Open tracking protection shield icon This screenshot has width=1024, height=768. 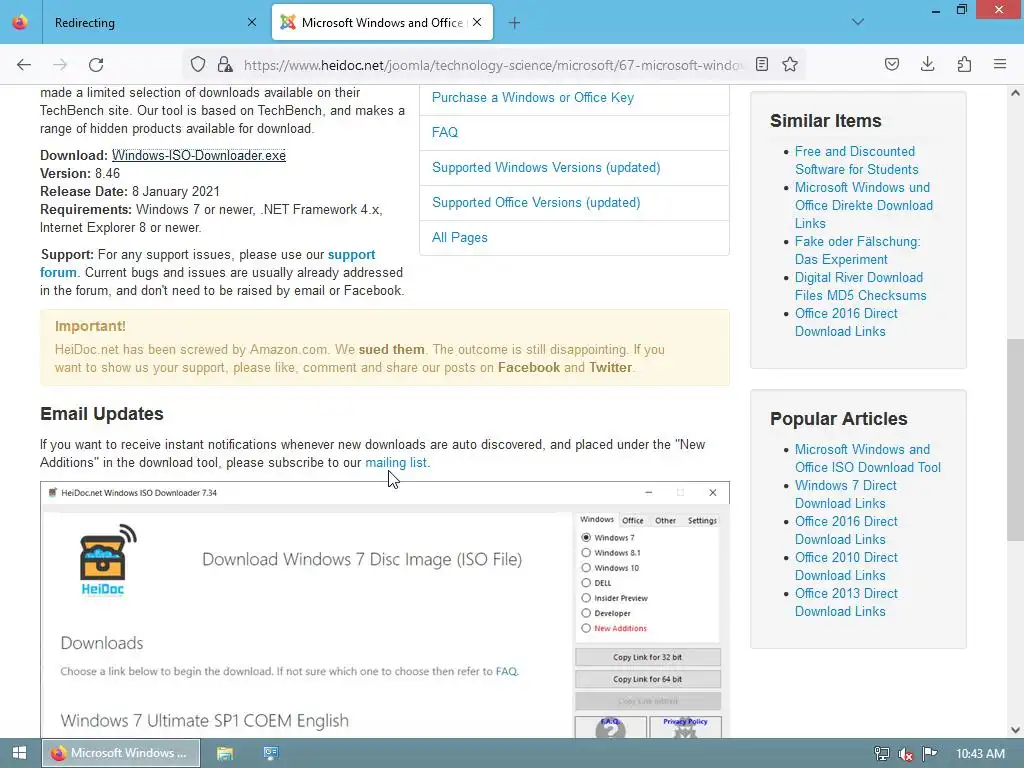tap(198, 64)
